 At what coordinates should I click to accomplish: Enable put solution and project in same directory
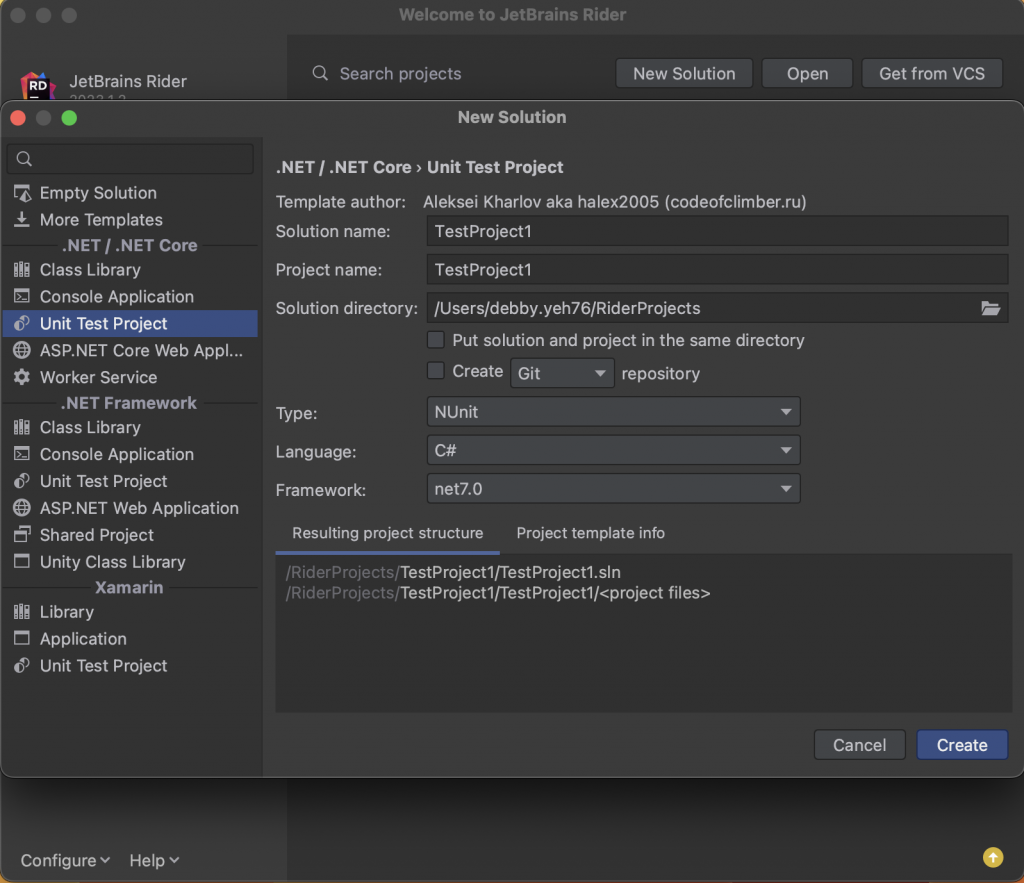436,340
